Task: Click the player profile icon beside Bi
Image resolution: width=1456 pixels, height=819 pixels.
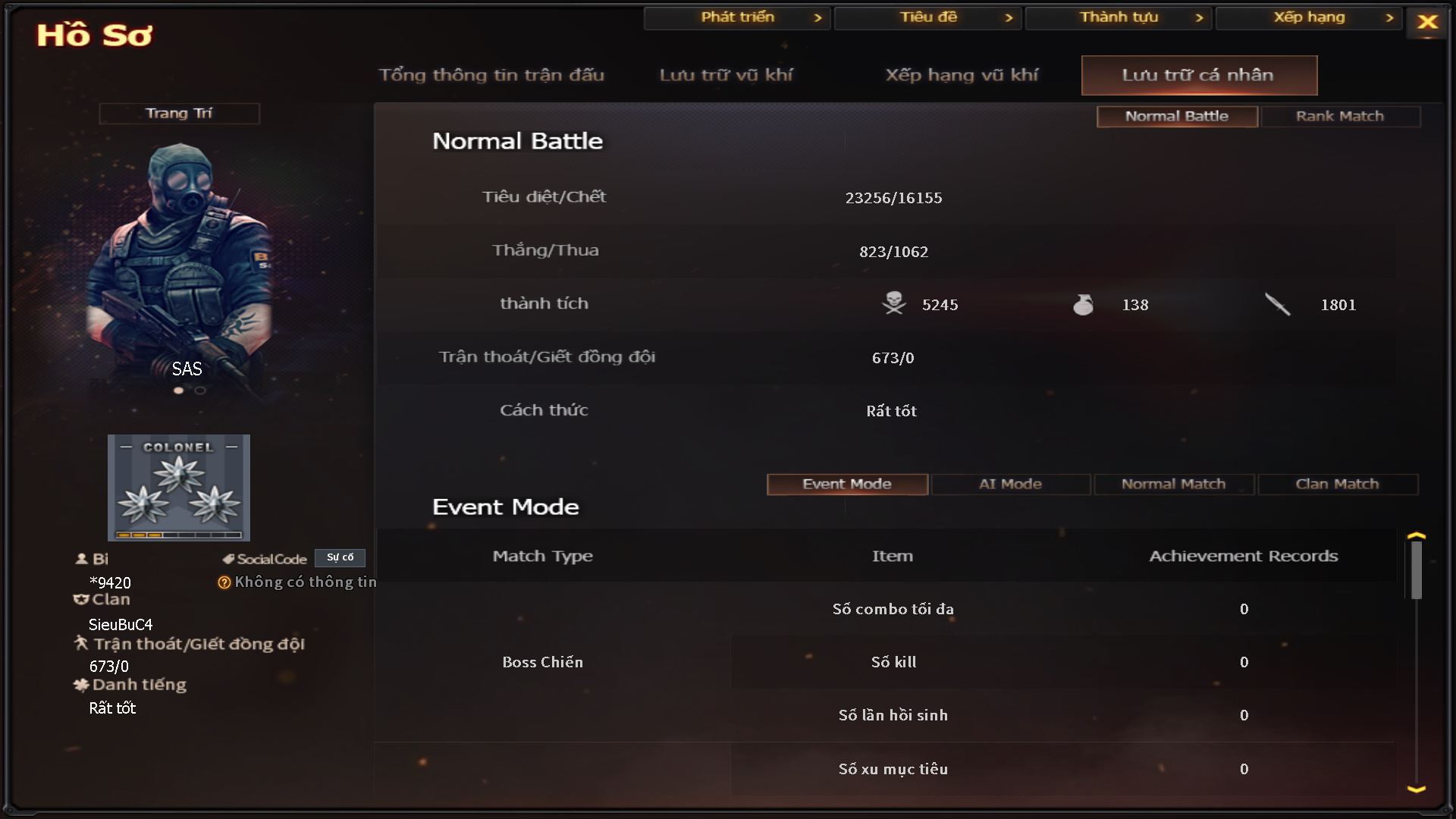Action: pyautogui.click(x=81, y=560)
